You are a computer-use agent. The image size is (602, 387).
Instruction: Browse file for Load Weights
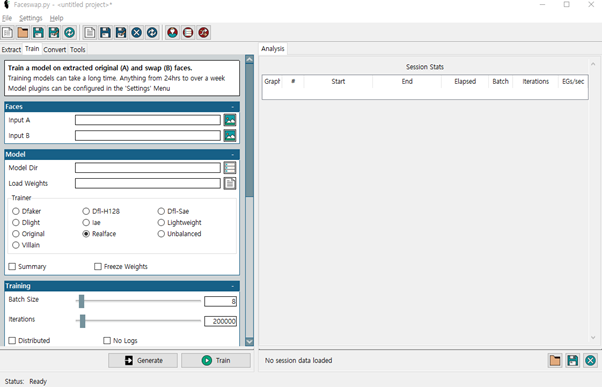click(x=230, y=184)
